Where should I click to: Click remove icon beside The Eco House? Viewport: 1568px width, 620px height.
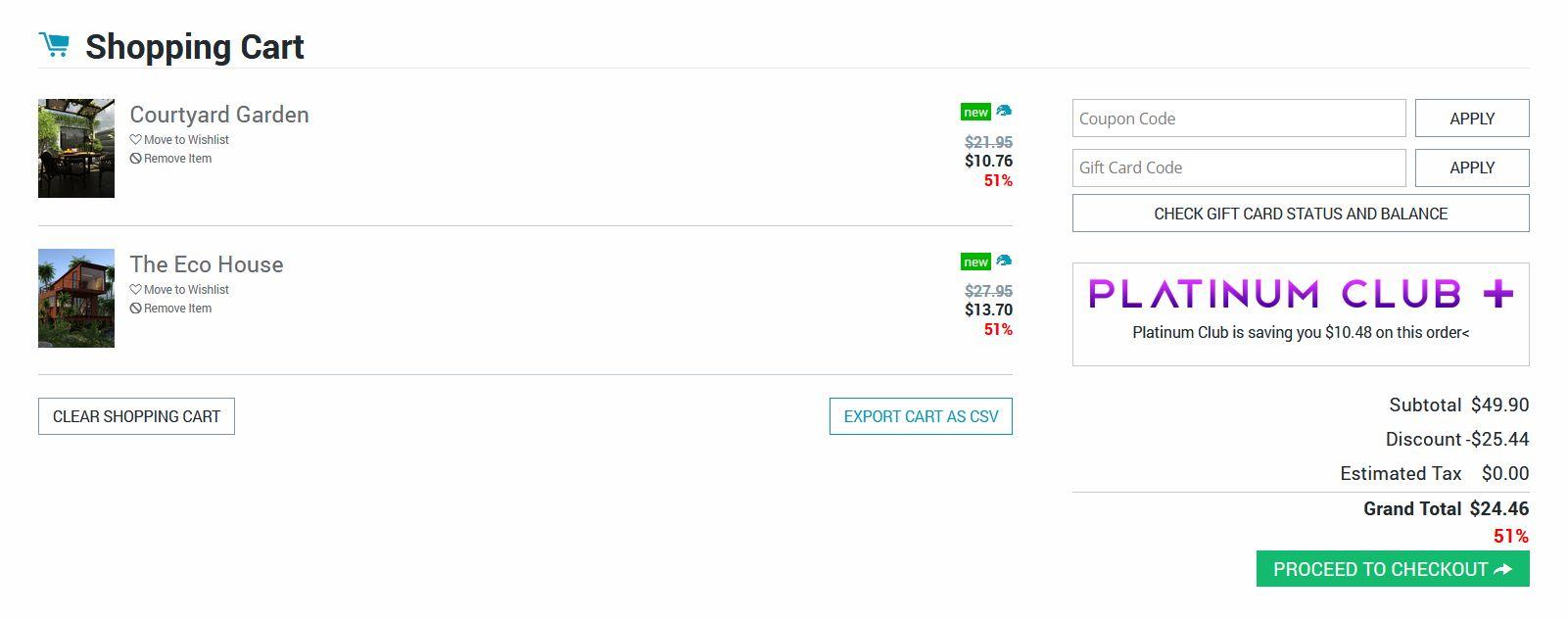click(x=136, y=309)
